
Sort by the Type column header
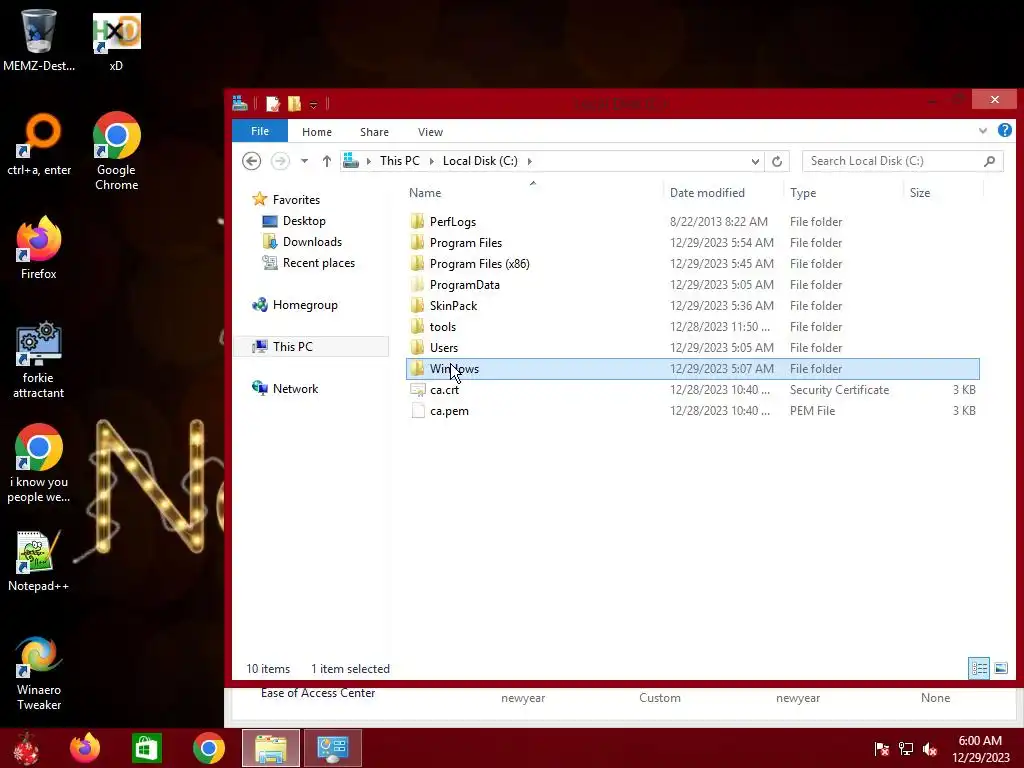tap(843, 193)
